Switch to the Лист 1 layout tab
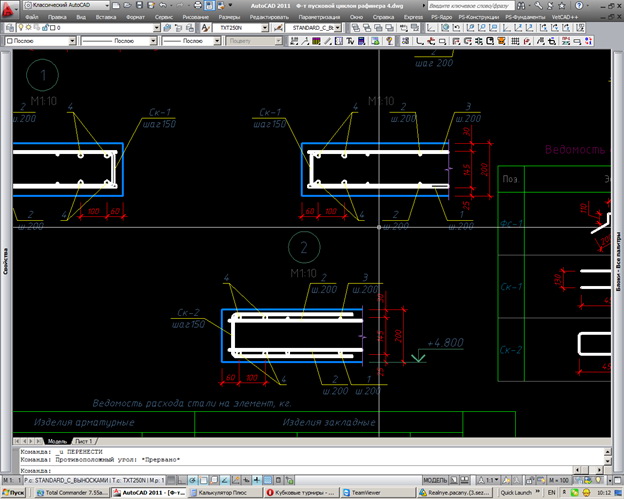Image resolution: width=624 pixels, height=499 pixels. coord(83,440)
